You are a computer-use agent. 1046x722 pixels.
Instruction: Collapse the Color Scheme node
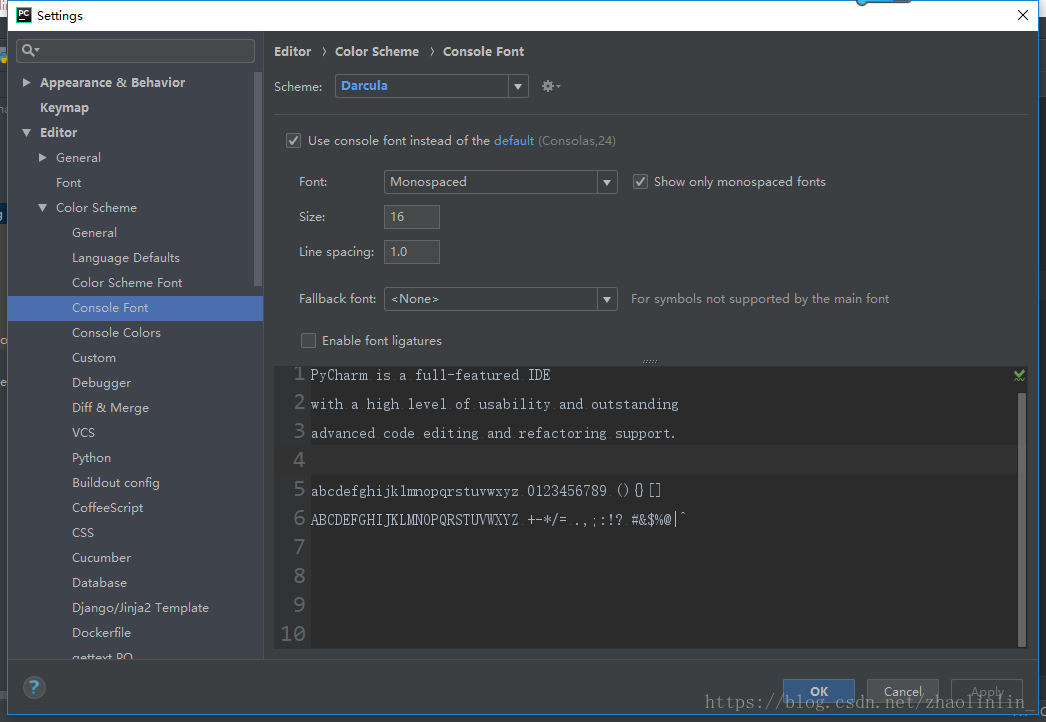[x=43, y=208]
